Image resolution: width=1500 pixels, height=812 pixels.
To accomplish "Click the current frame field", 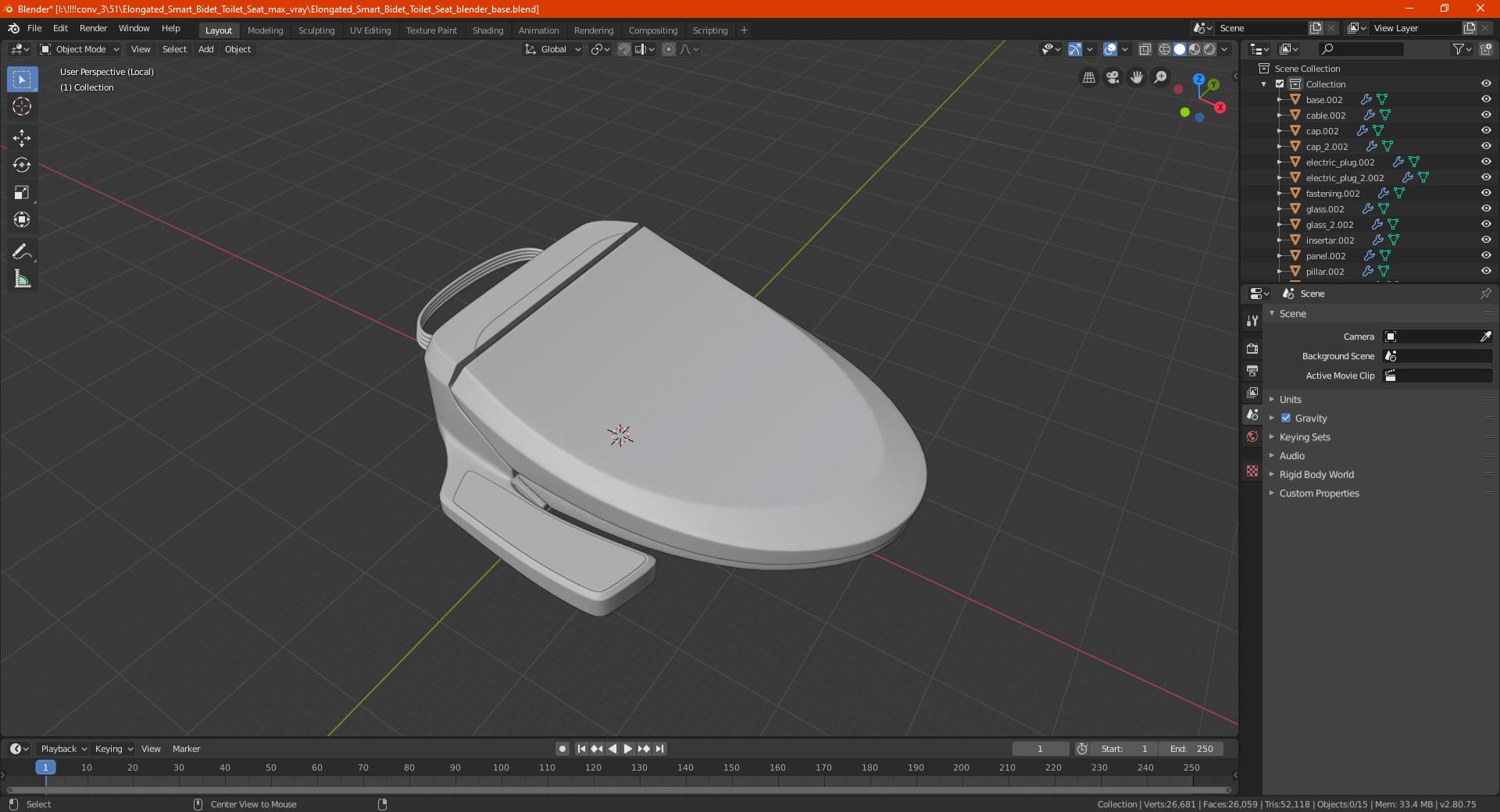I will pyautogui.click(x=1040, y=749).
